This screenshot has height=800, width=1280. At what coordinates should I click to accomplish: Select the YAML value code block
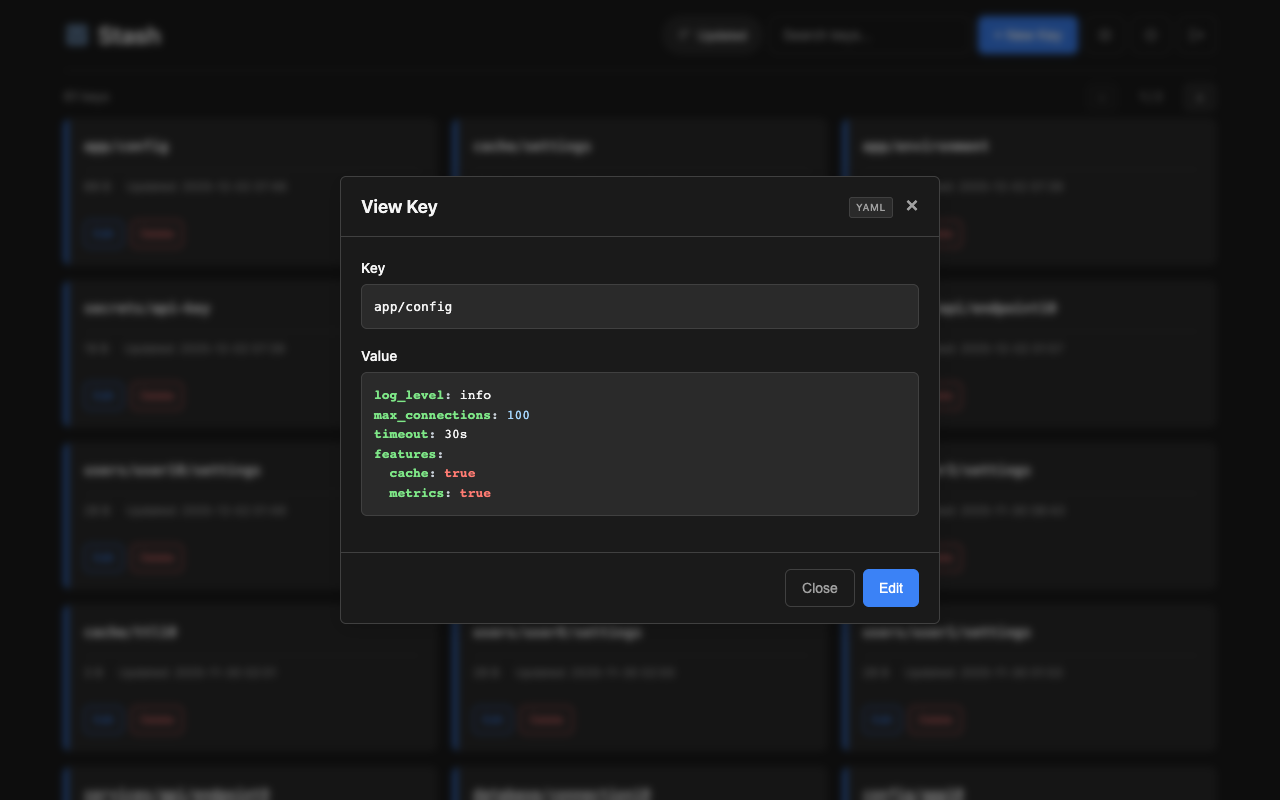640,443
